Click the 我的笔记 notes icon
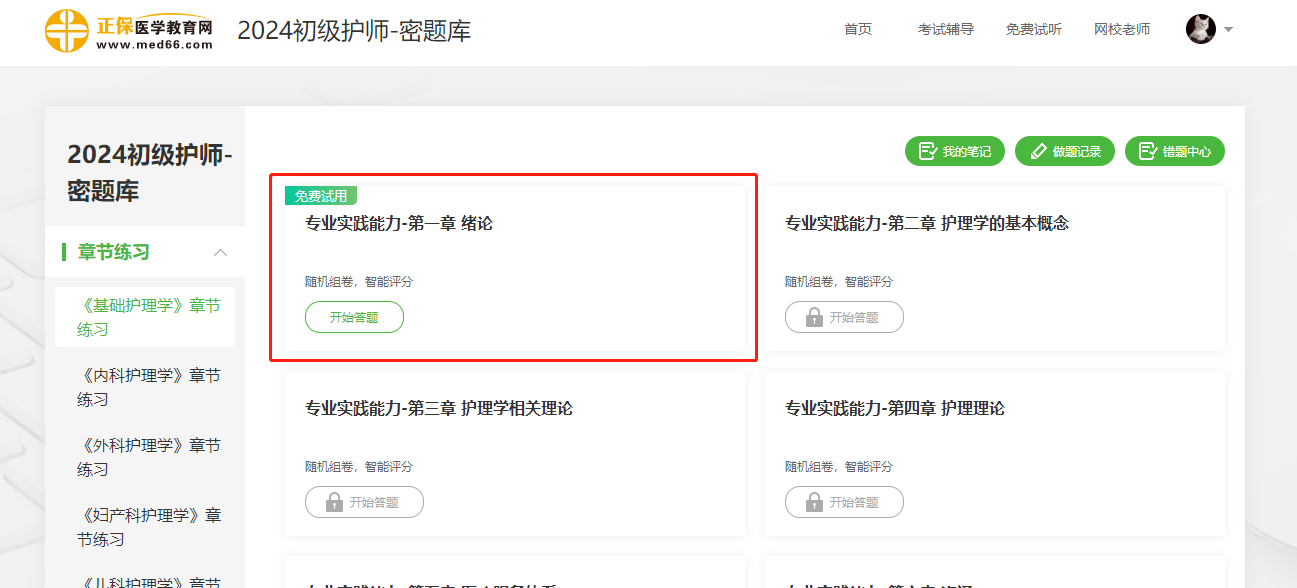This screenshot has height=588, width=1297. coord(927,151)
